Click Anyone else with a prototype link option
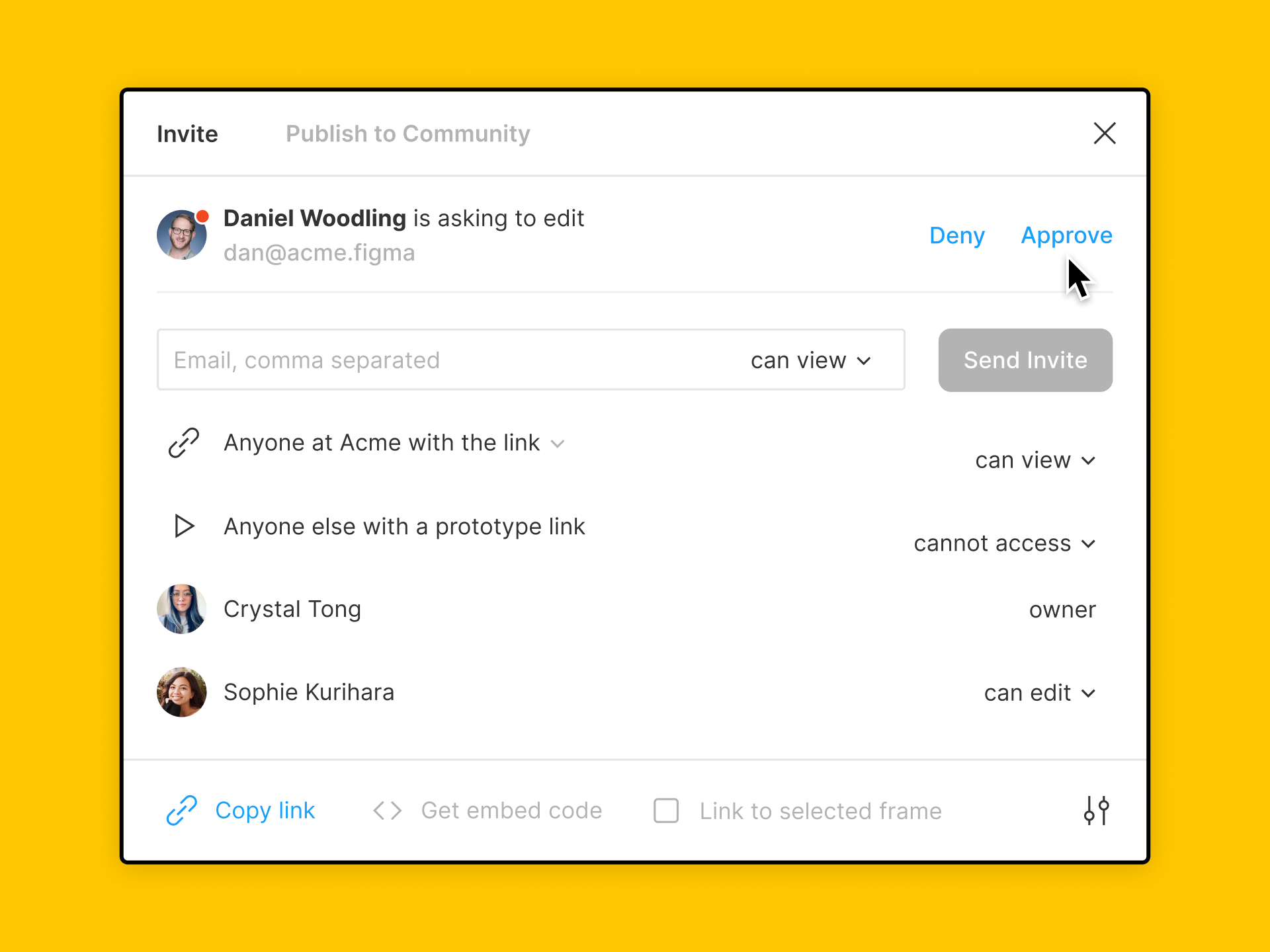Viewport: 1270px width, 952px height. tap(403, 526)
